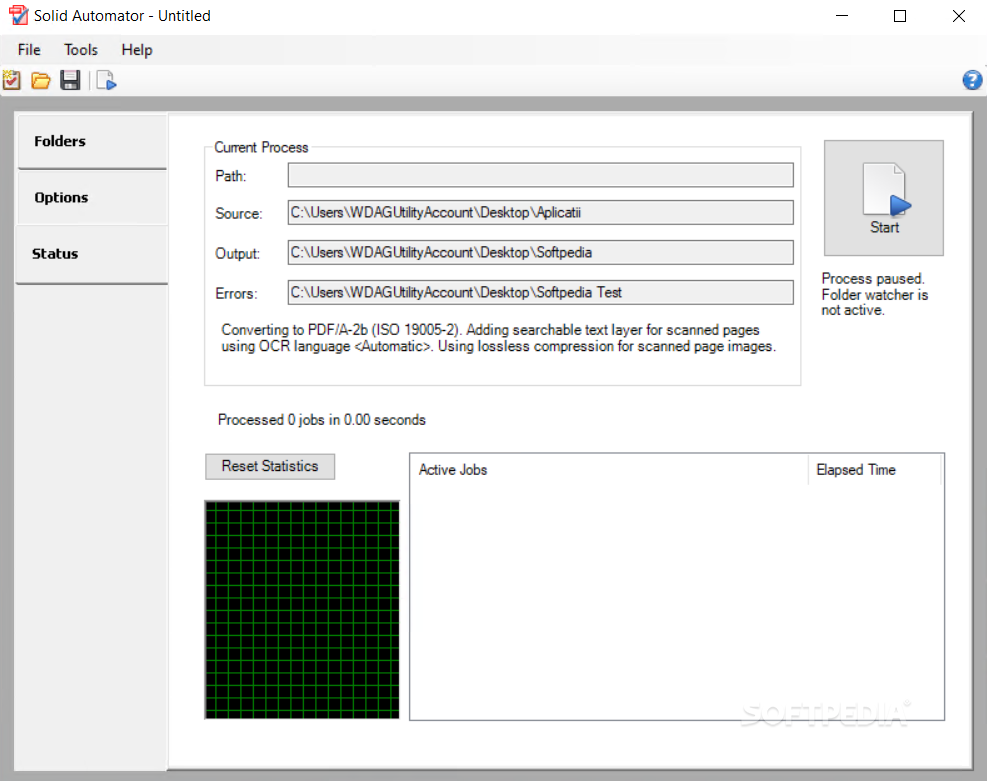This screenshot has height=781, width=987.
Task: Minimize the Solid Automator window
Action: coord(842,16)
